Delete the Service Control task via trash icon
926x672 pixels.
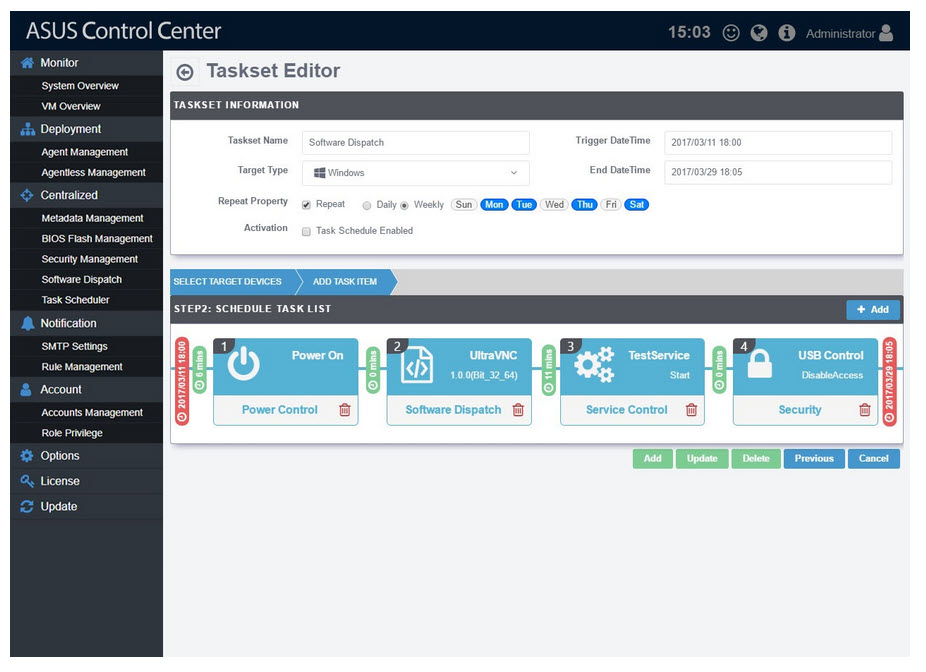pos(692,410)
